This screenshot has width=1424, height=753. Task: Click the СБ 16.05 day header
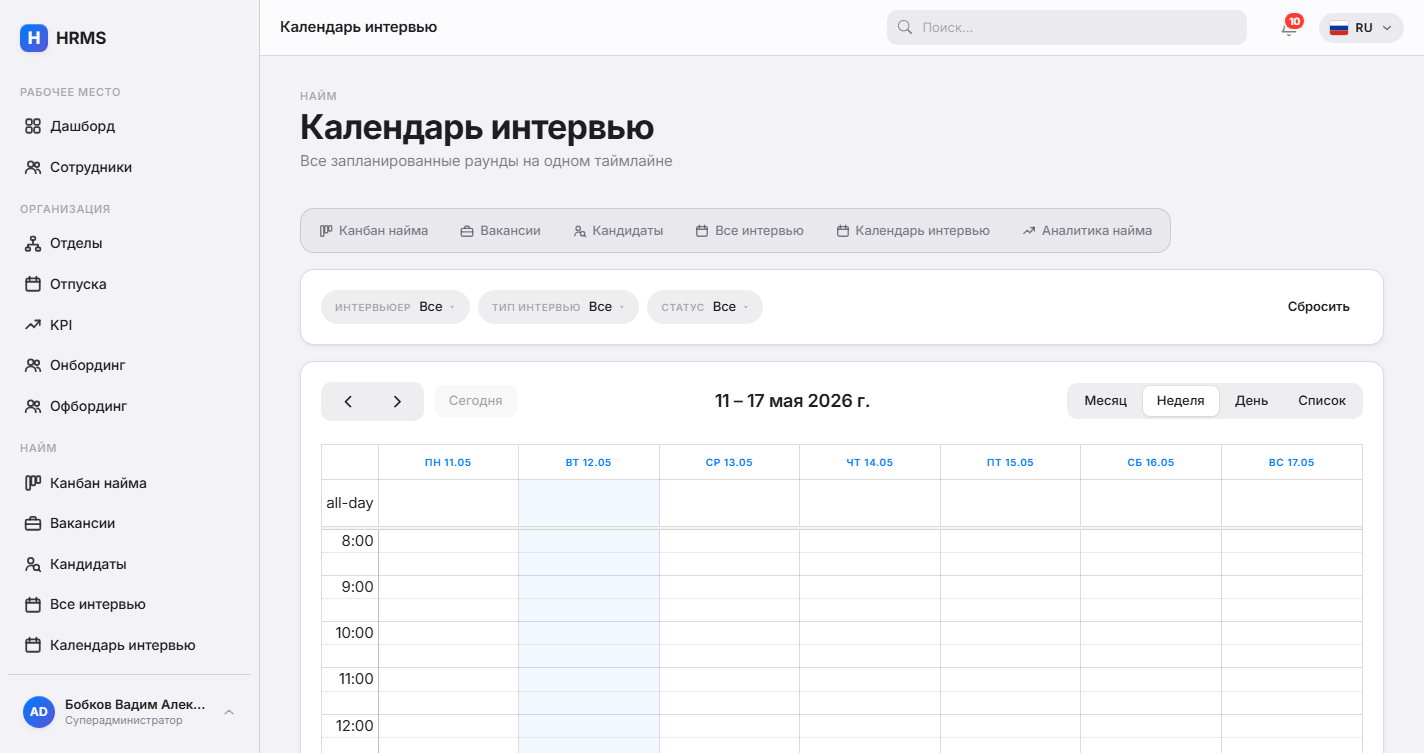(x=1150, y=462)
